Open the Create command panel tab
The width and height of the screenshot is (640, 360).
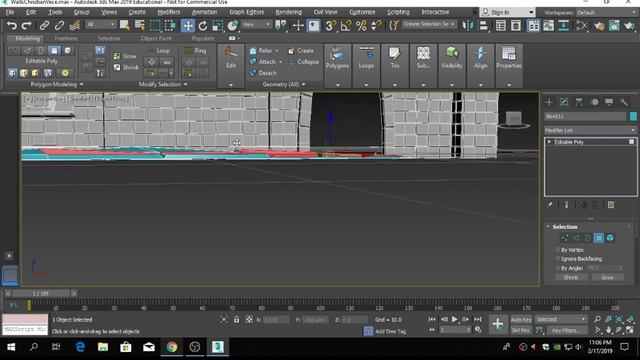tap(549, 102)
